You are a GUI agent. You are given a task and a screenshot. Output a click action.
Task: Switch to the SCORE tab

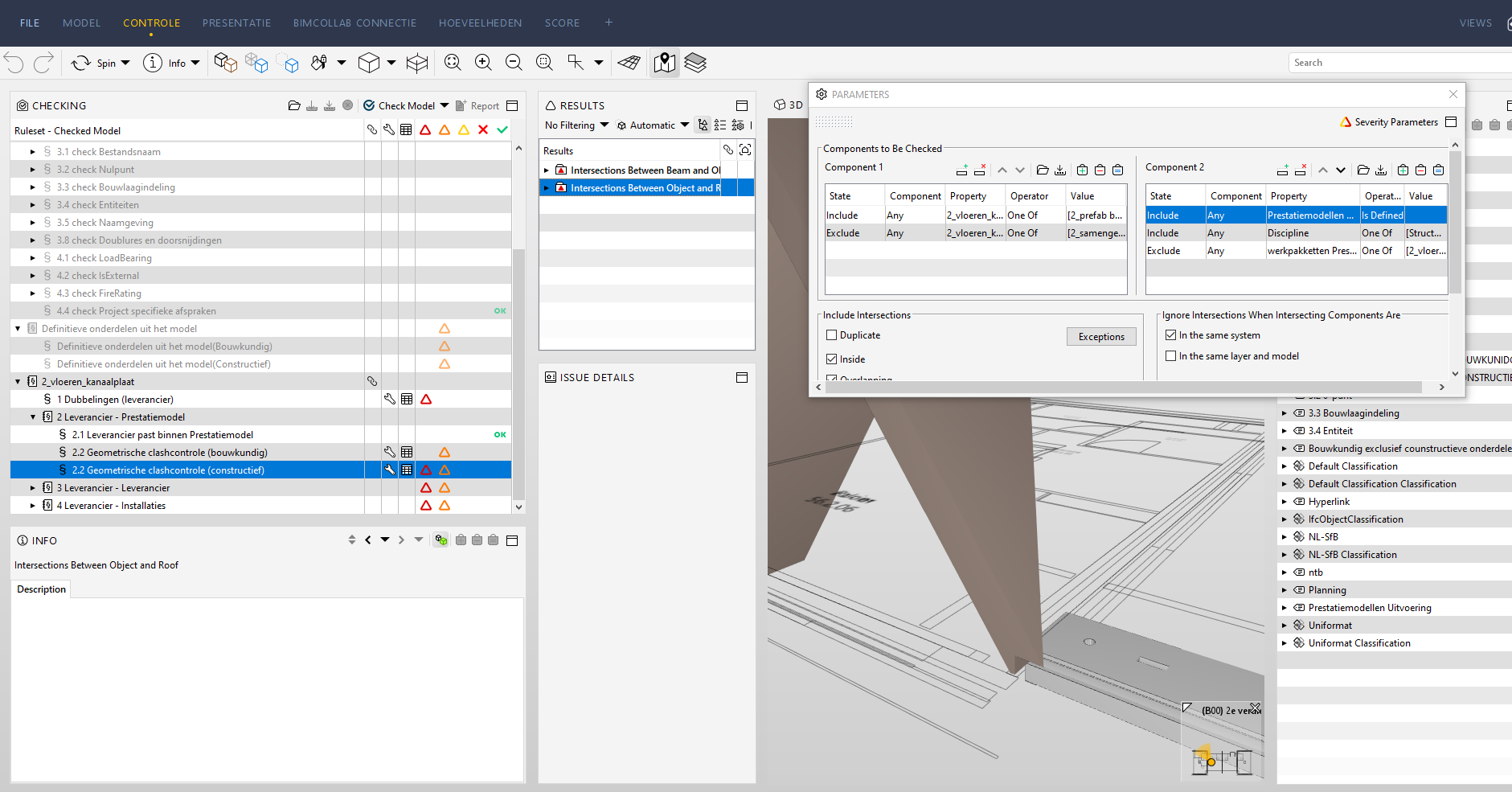click(563, 23)
